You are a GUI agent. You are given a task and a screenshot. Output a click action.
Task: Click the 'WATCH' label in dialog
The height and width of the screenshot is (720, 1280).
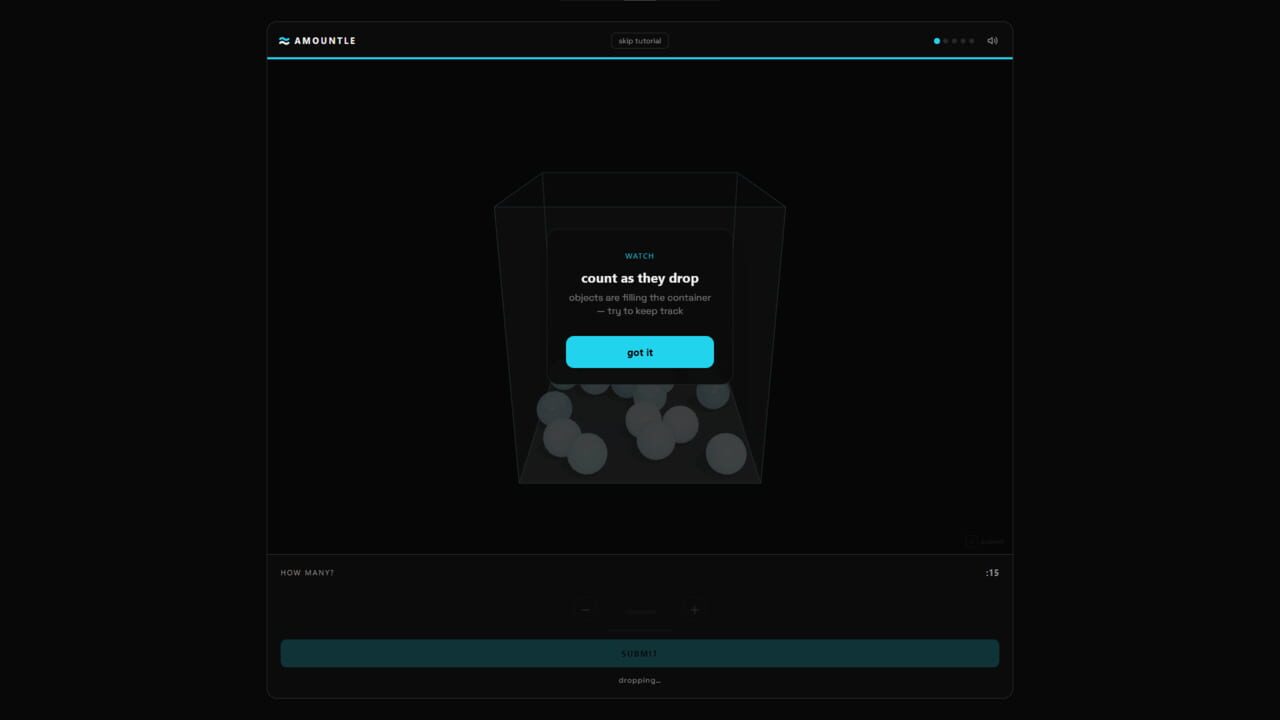tap(640, 256)
